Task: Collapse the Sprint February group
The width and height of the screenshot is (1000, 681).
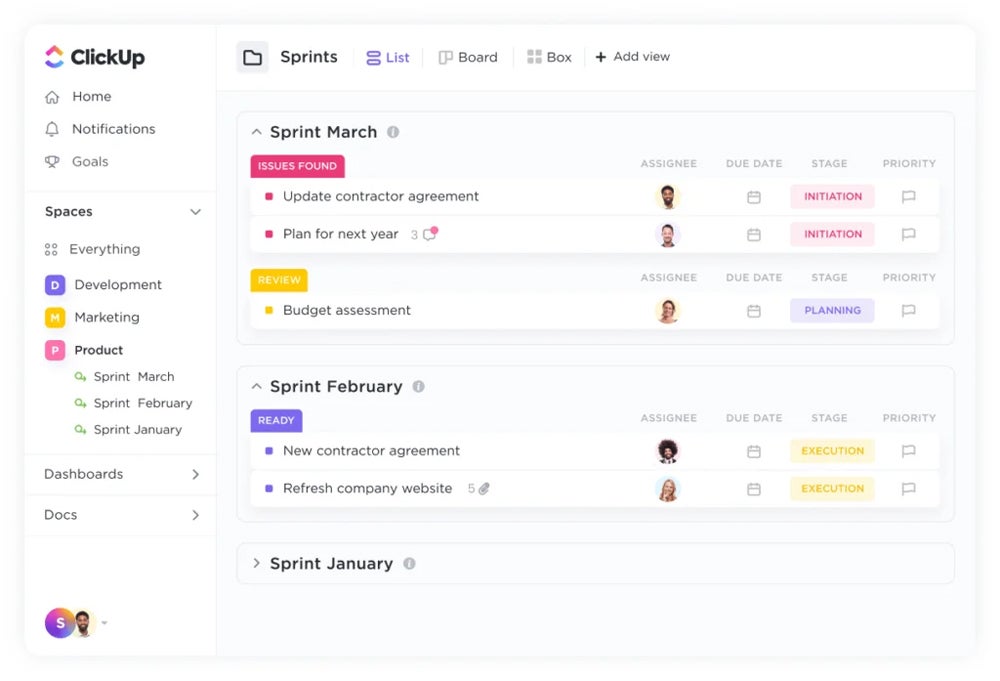Action: click(x=256, y=386)
